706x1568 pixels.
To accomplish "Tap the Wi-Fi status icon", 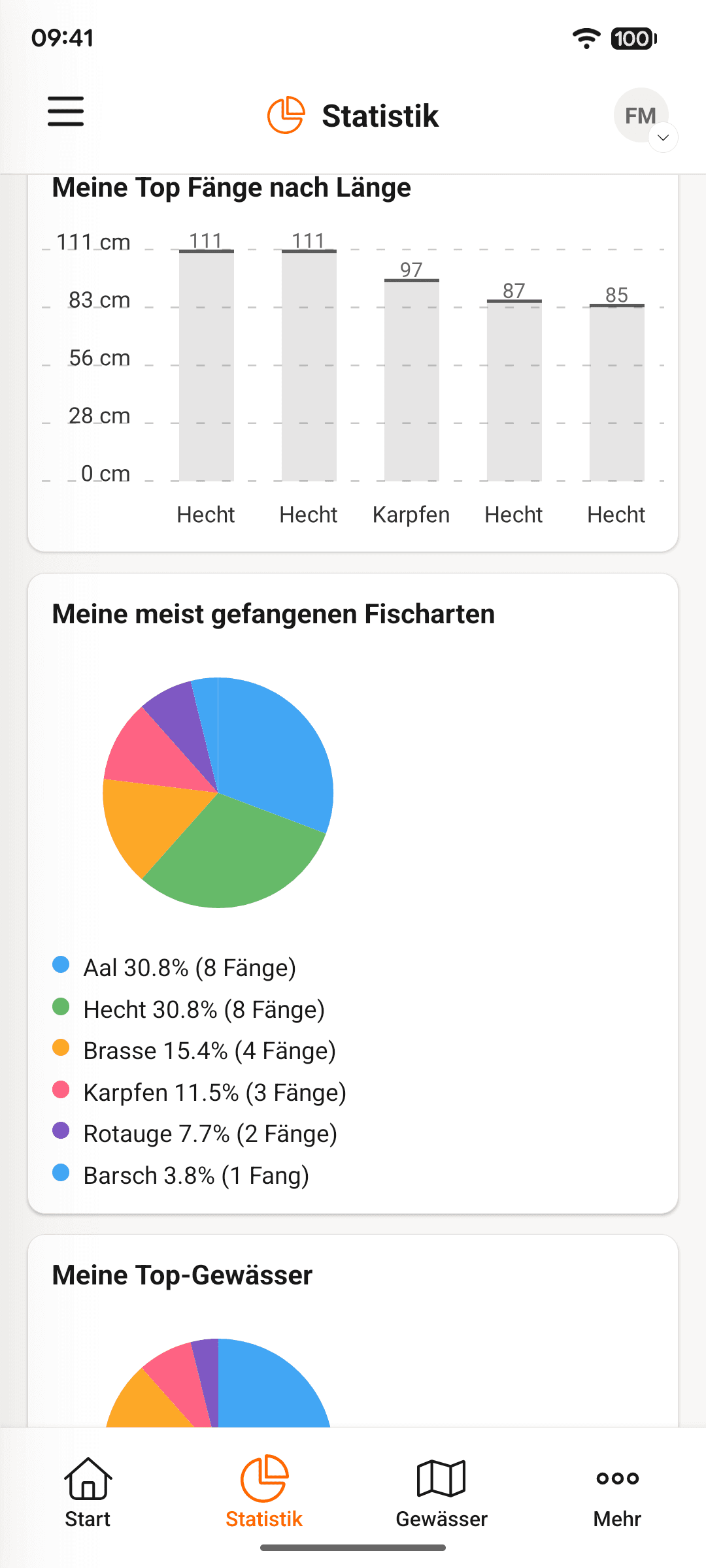I will point(586,39).
